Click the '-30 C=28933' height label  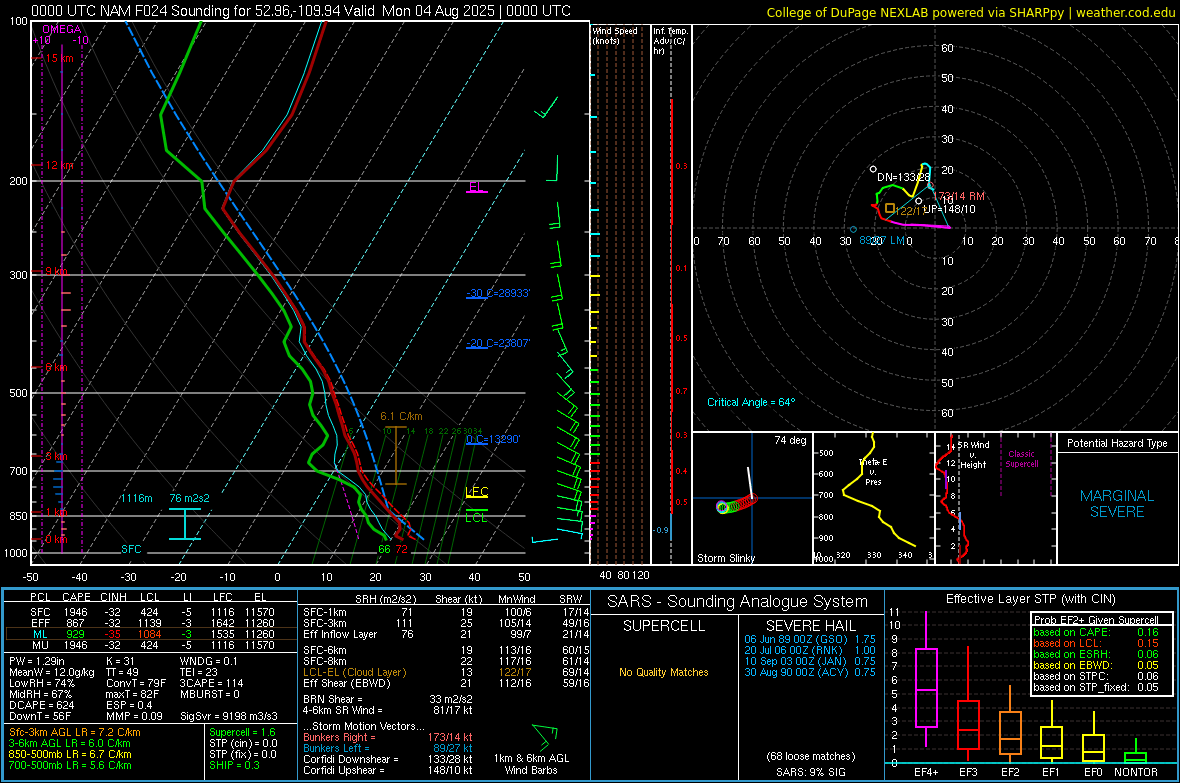click(x=497, y=293)
